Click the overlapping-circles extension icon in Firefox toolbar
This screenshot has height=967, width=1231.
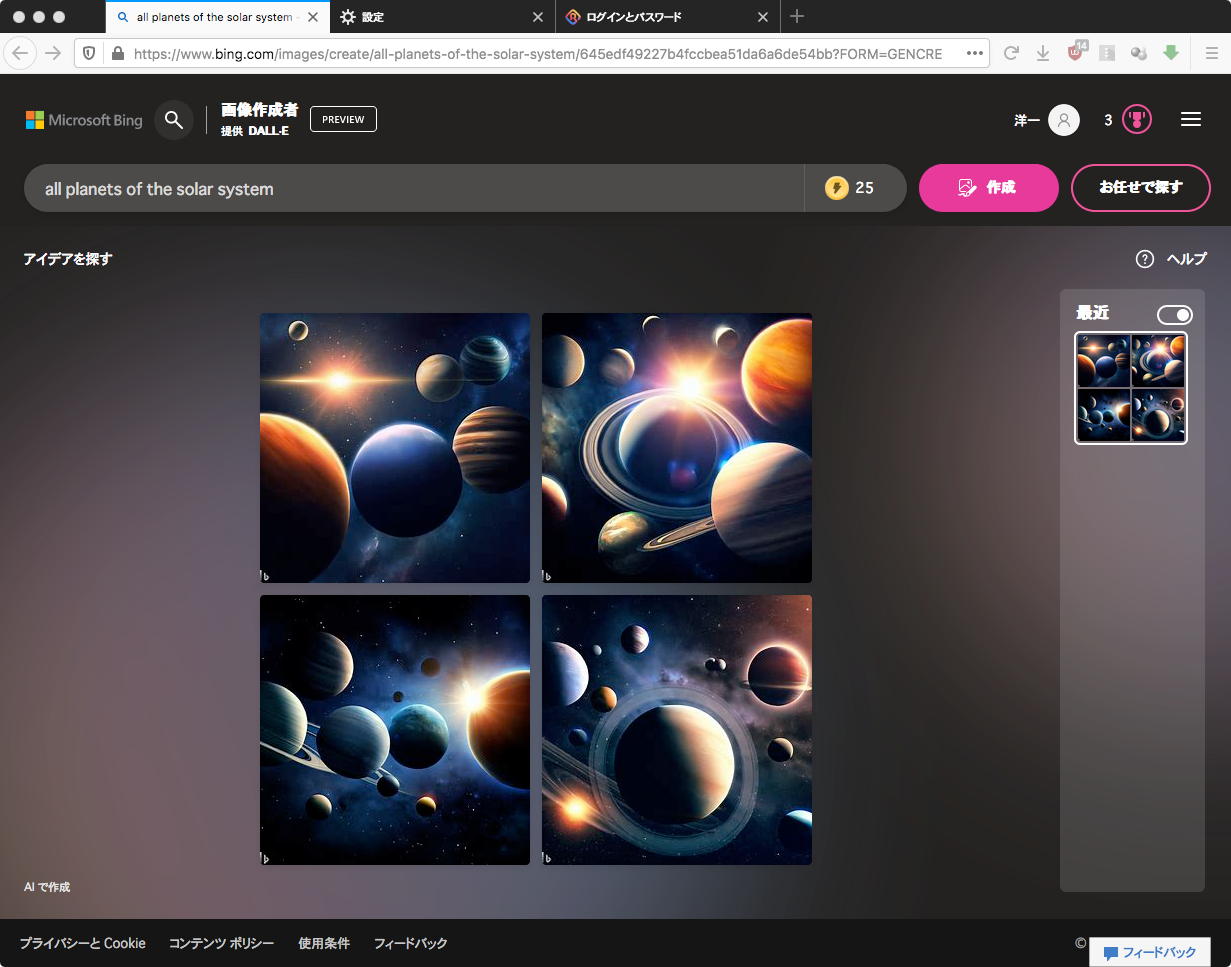(x=1139, y=54)
